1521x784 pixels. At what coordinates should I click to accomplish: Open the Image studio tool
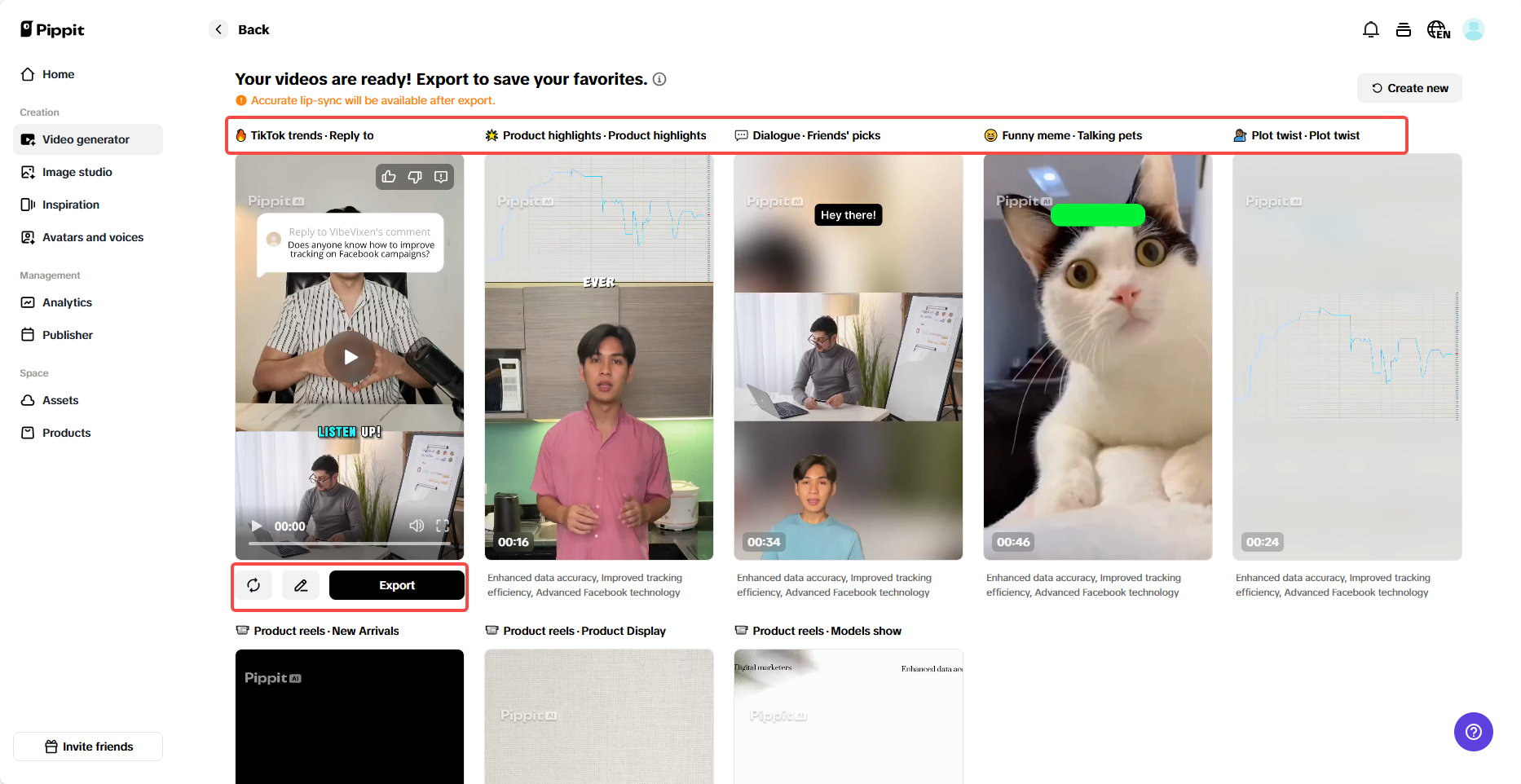(77, 172)
